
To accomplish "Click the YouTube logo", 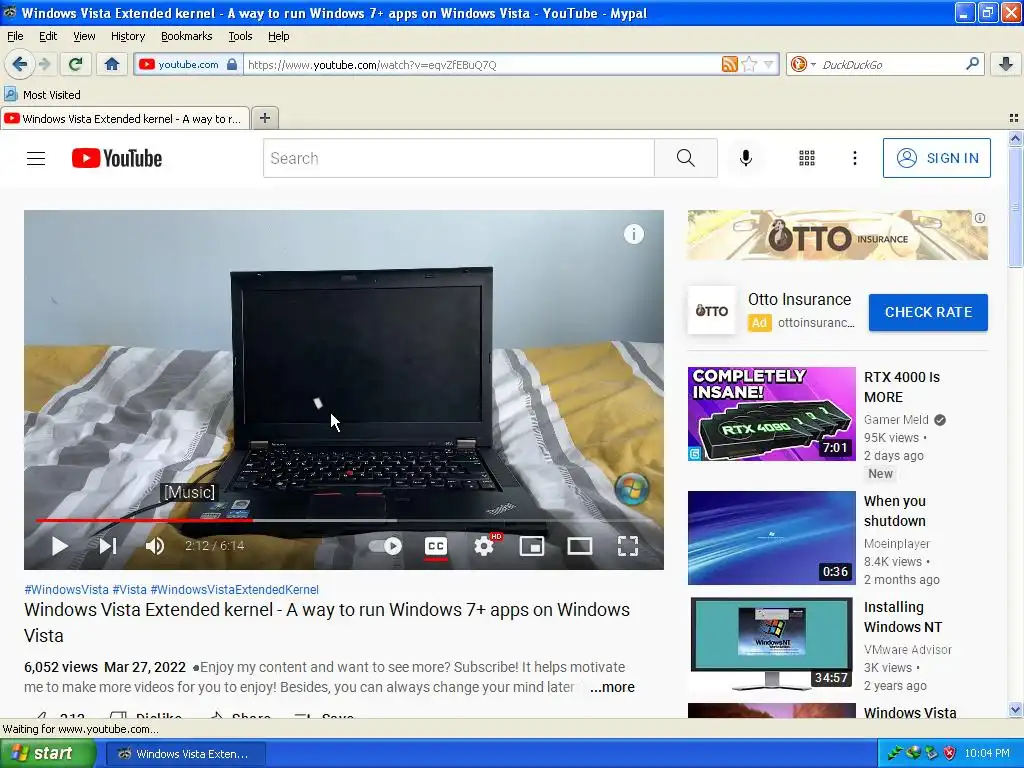I will click(117, 158).
